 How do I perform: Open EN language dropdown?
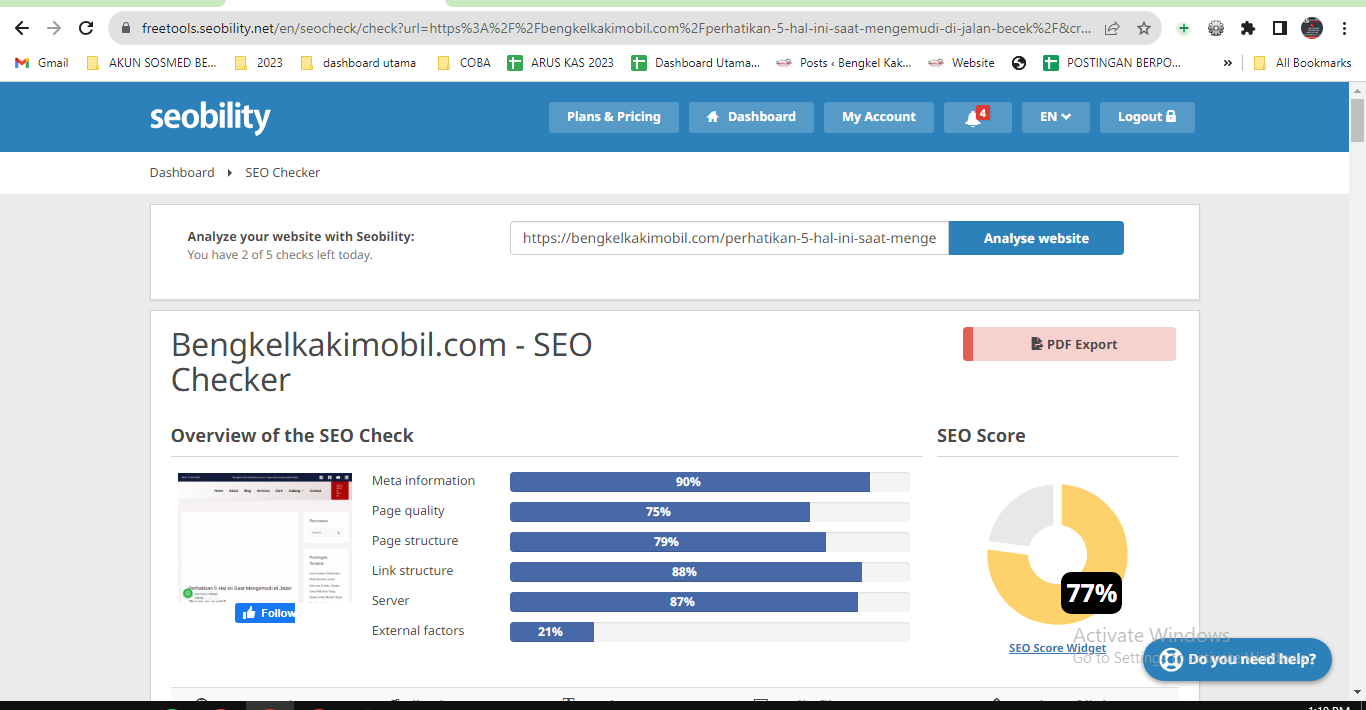click(x=1055, y=117)
